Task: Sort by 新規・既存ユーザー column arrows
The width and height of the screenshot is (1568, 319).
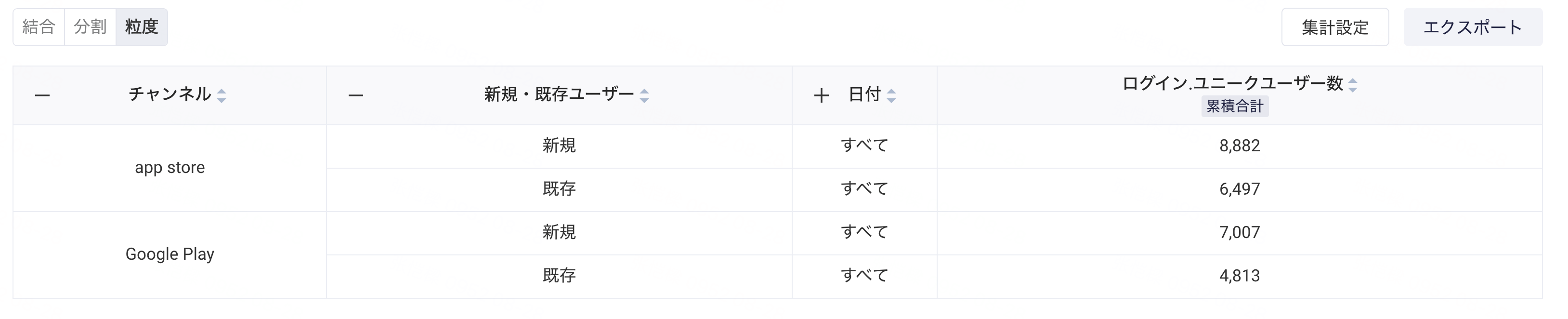Action: 644,95
